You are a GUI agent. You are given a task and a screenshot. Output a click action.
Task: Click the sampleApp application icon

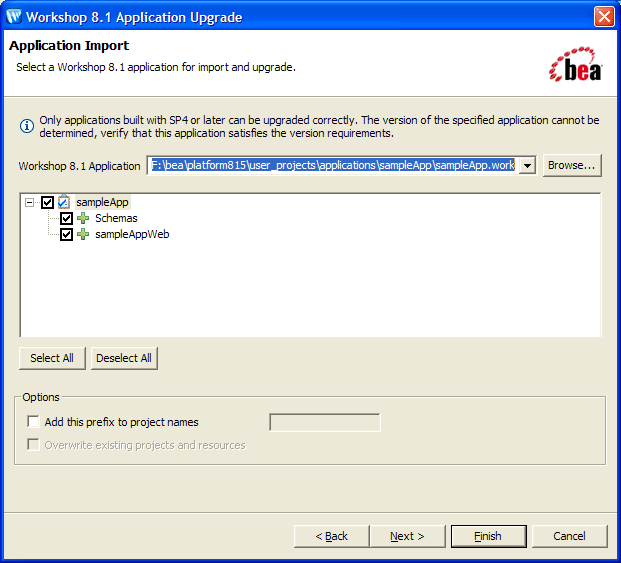point(64,202)
